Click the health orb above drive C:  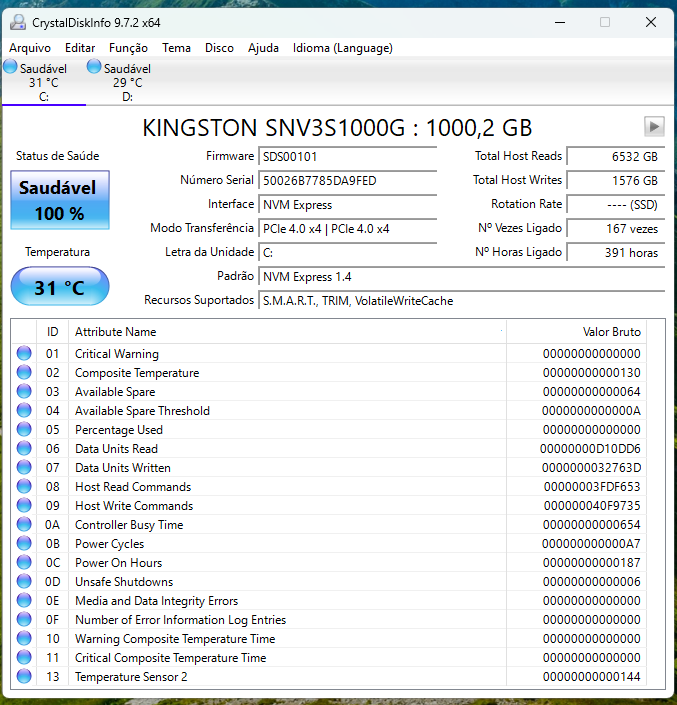(11, 67)
